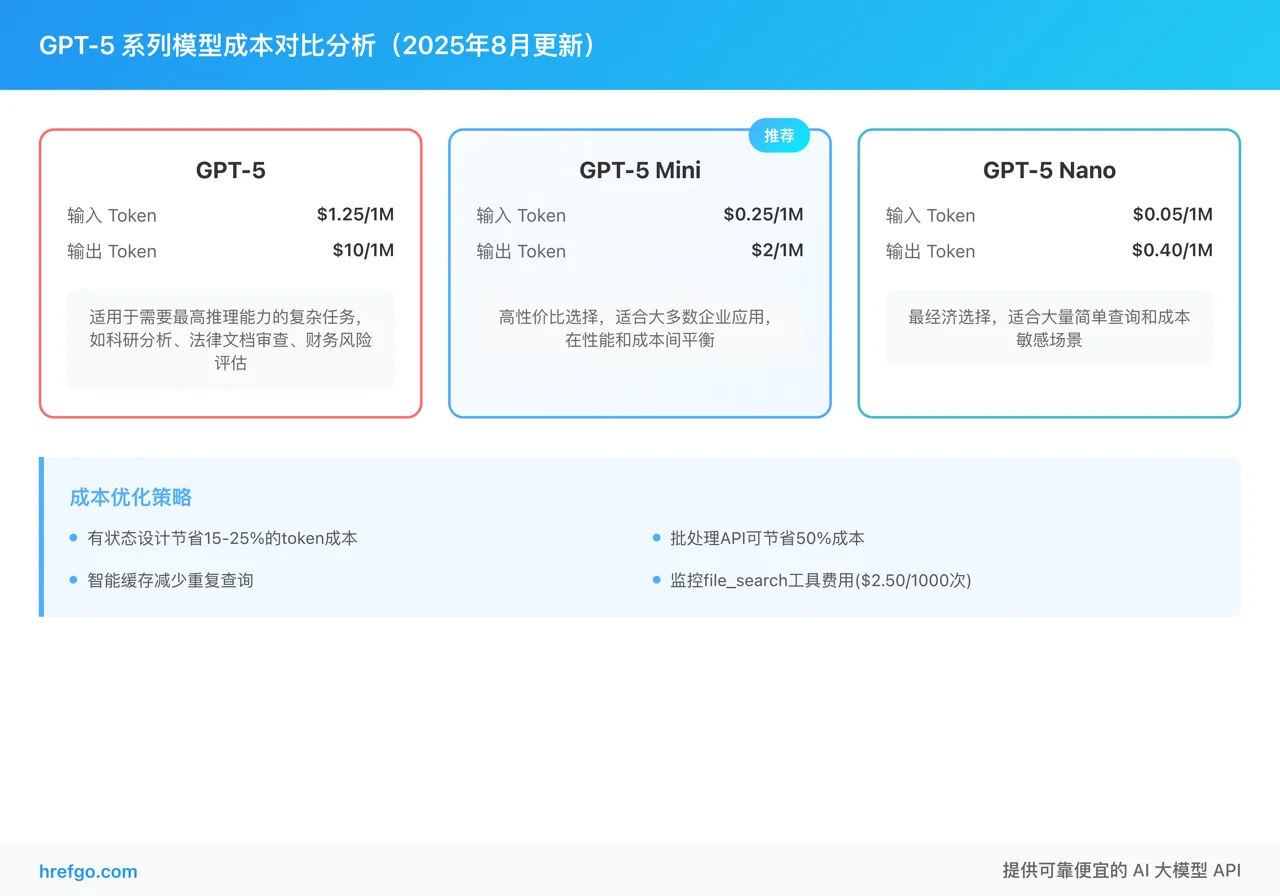
Task: Click 输出 Token label in GPT-5 card
Action: 112,251
